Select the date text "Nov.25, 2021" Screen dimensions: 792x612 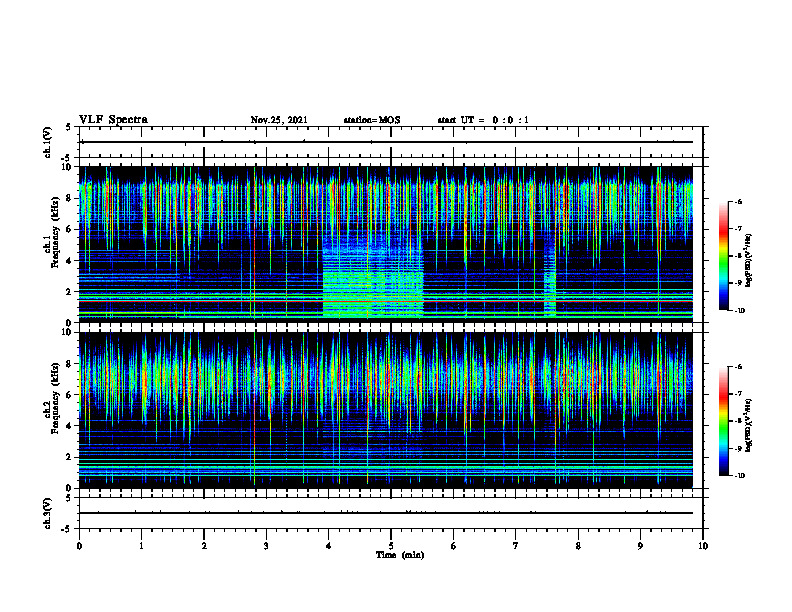[279, 120]
